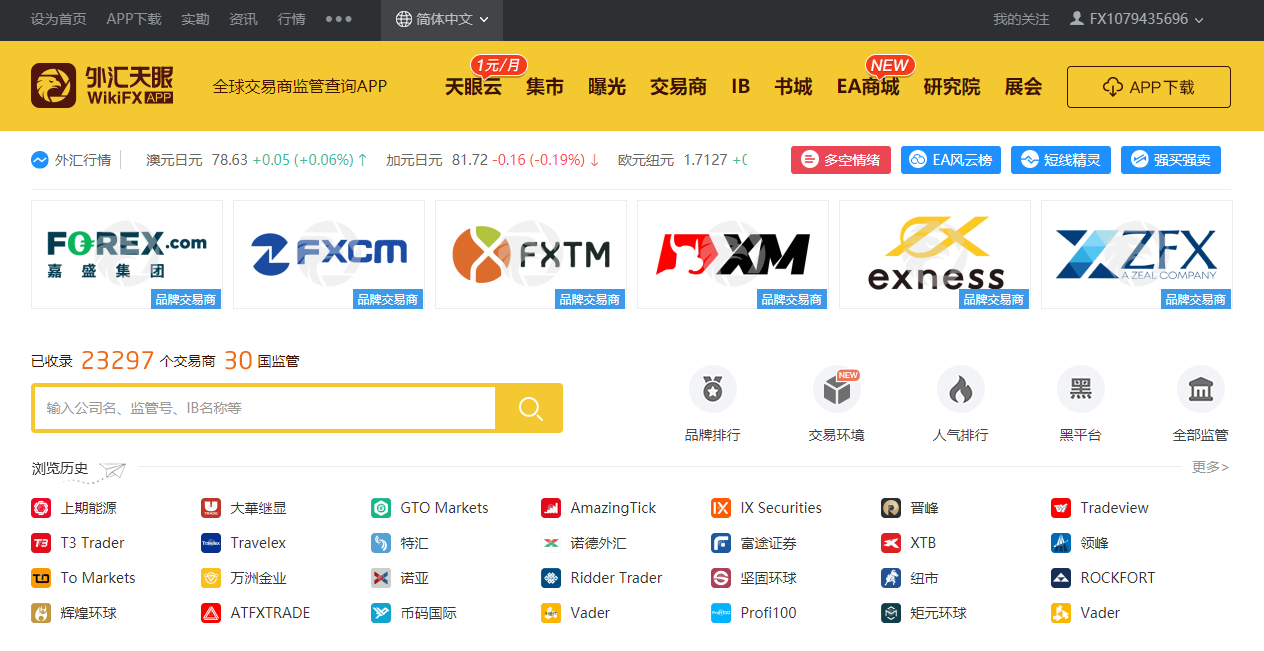This screenshot has height=651, width=1264.
Task: Open the 书城 nav item
Action: point(793,87)
